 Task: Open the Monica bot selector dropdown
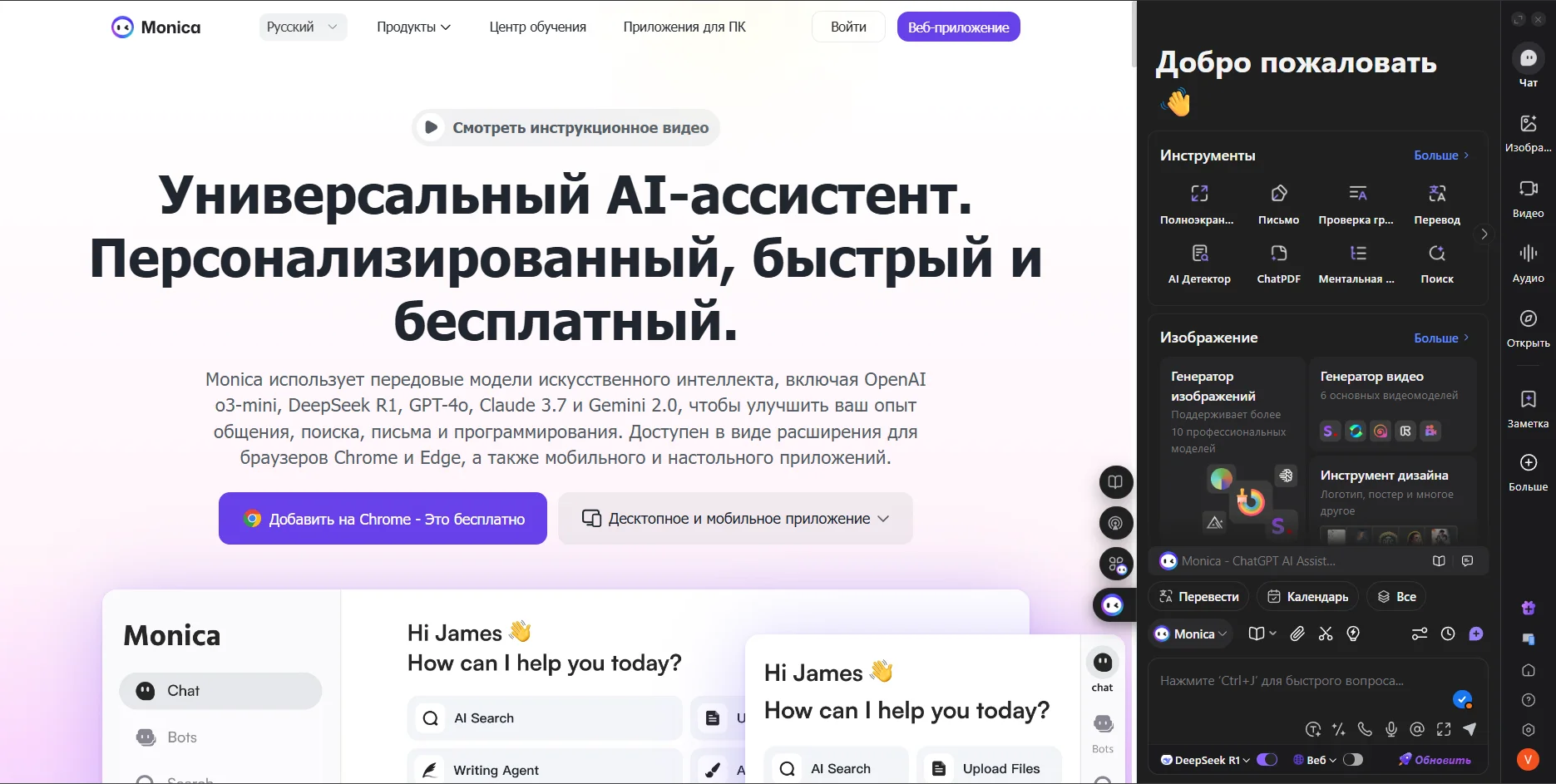click(1191, 634)
